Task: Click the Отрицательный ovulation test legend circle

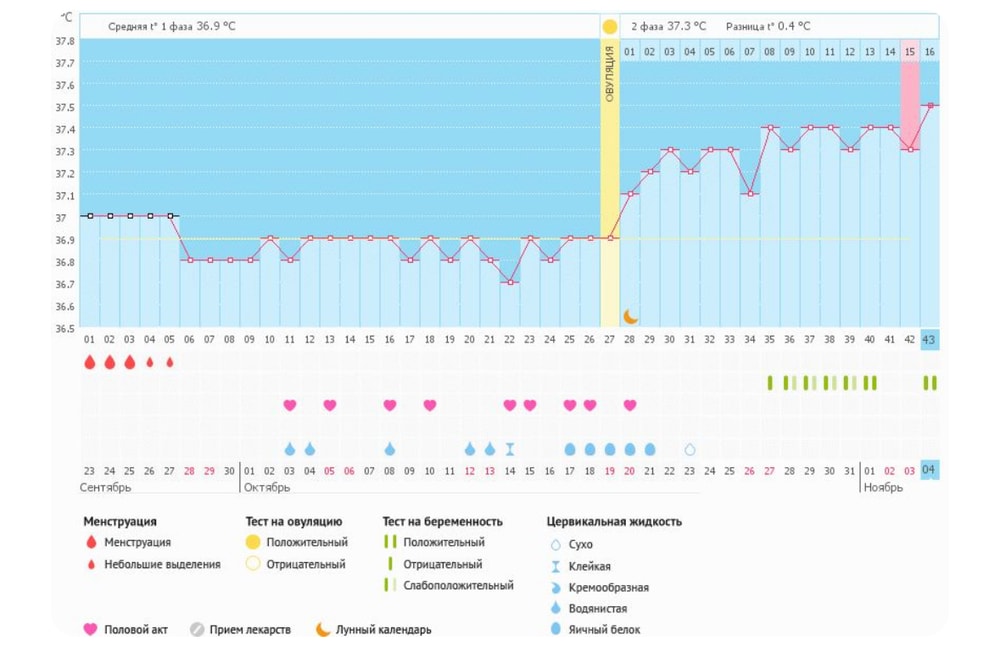Action: (x=253, y=564)
